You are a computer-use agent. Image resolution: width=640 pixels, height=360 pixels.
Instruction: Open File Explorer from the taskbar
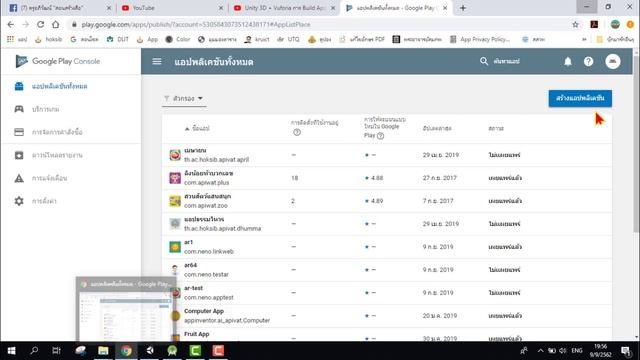pyautogui.click(x=103, y=351)
